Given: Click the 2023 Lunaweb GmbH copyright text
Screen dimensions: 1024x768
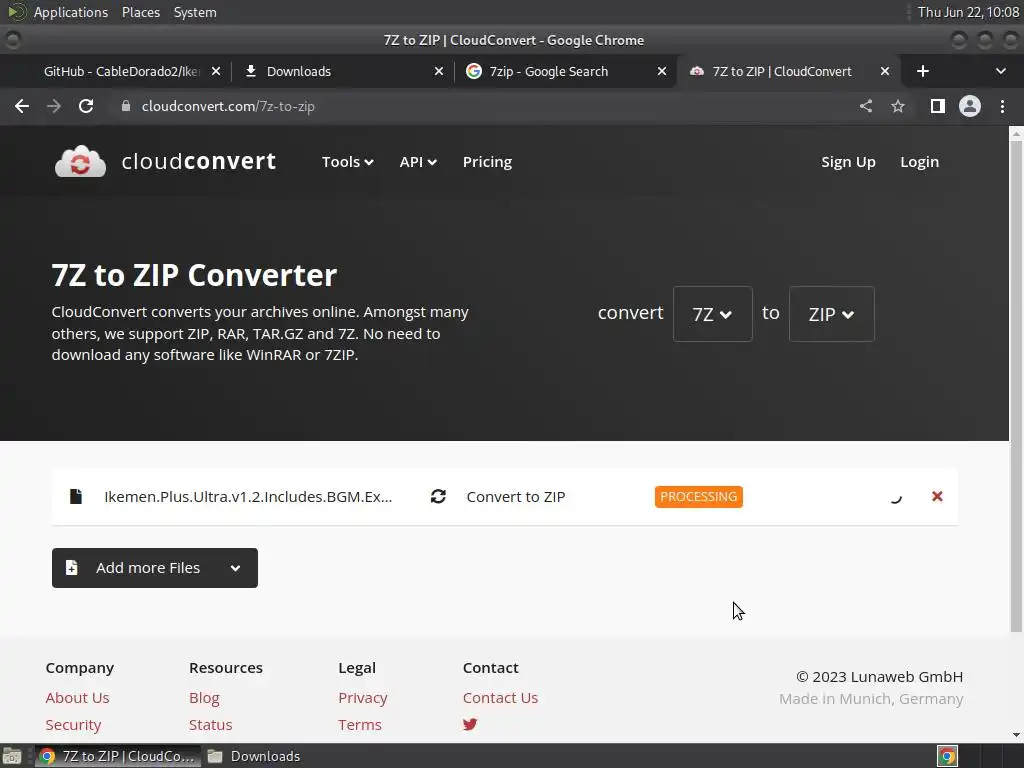Looking at the screenshot, I should [x=879, y=677].
